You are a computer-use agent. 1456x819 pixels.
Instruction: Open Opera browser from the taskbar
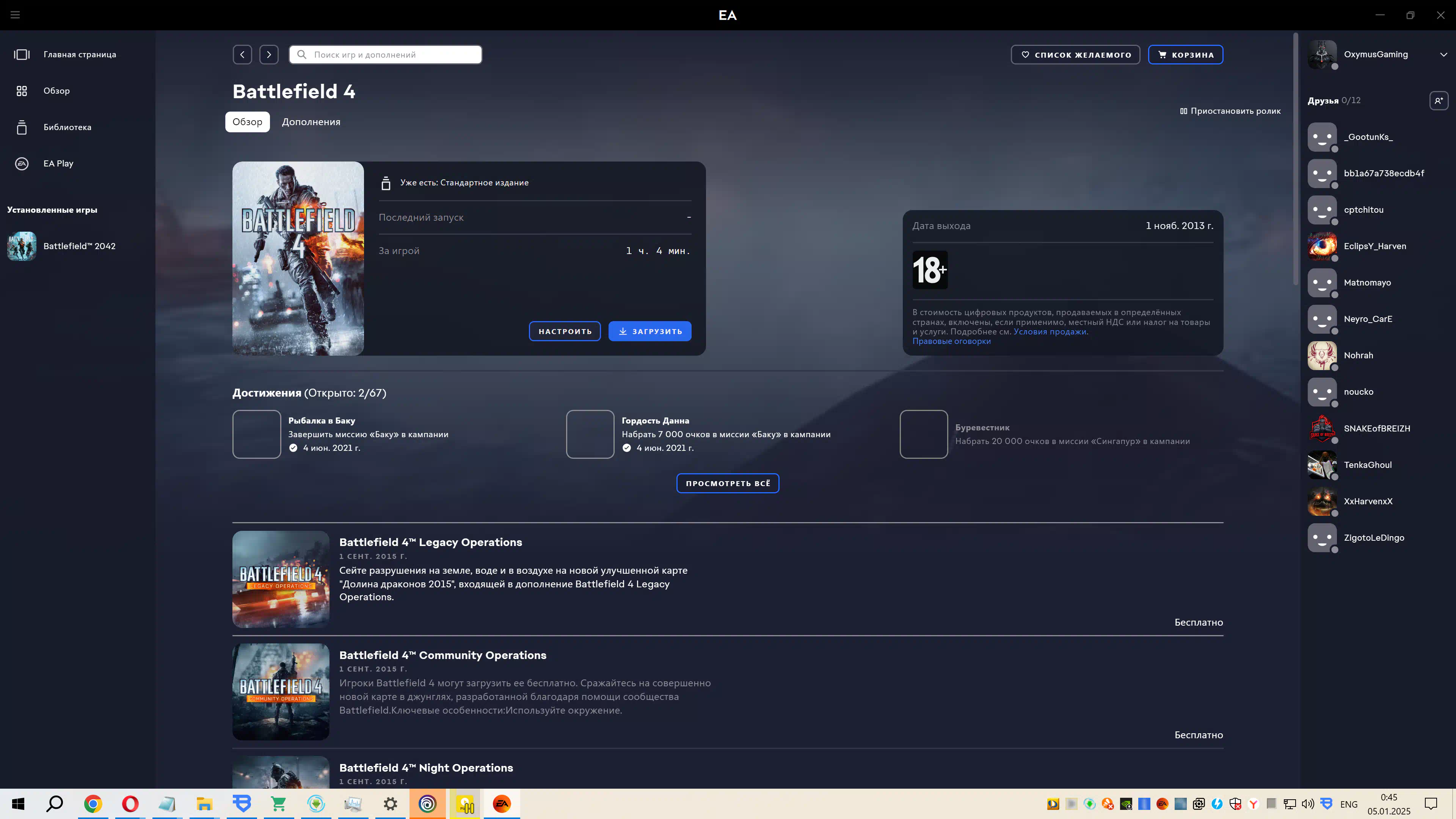click(130, 804)
